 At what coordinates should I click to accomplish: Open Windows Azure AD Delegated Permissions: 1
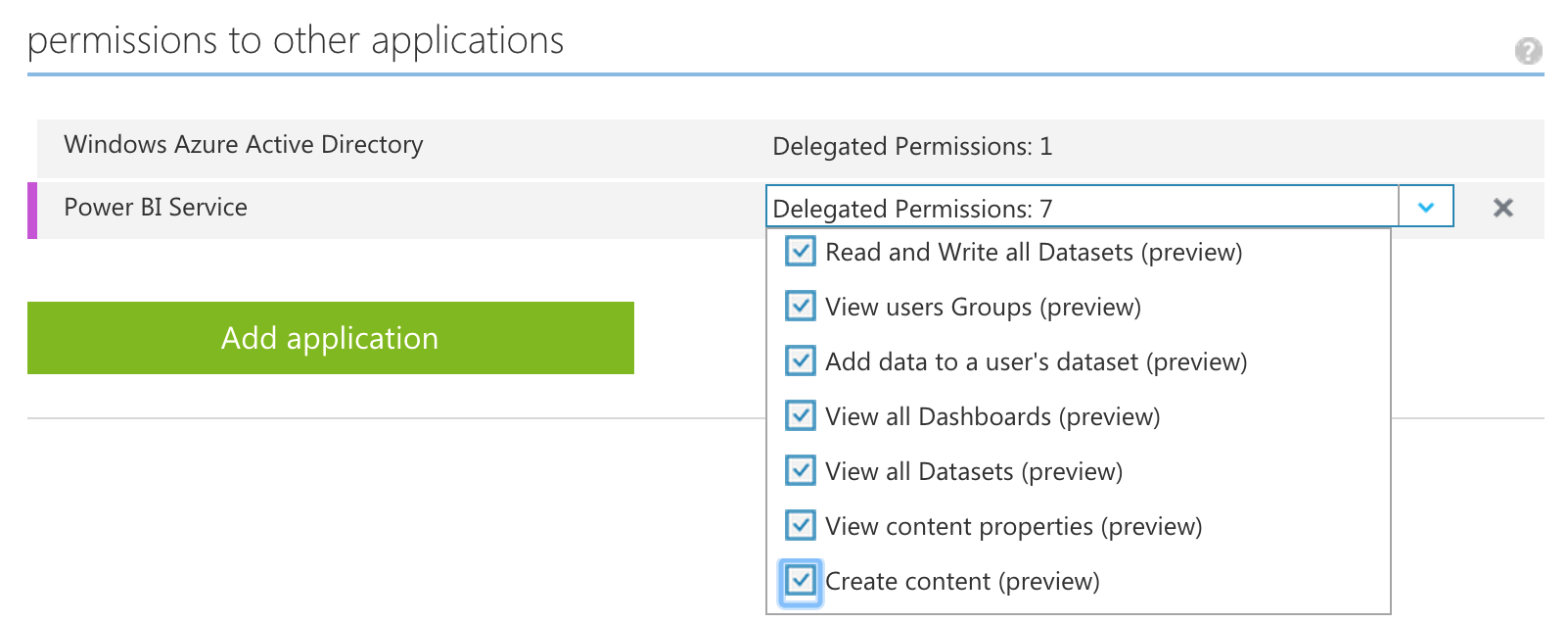click(x=912, y=147)
